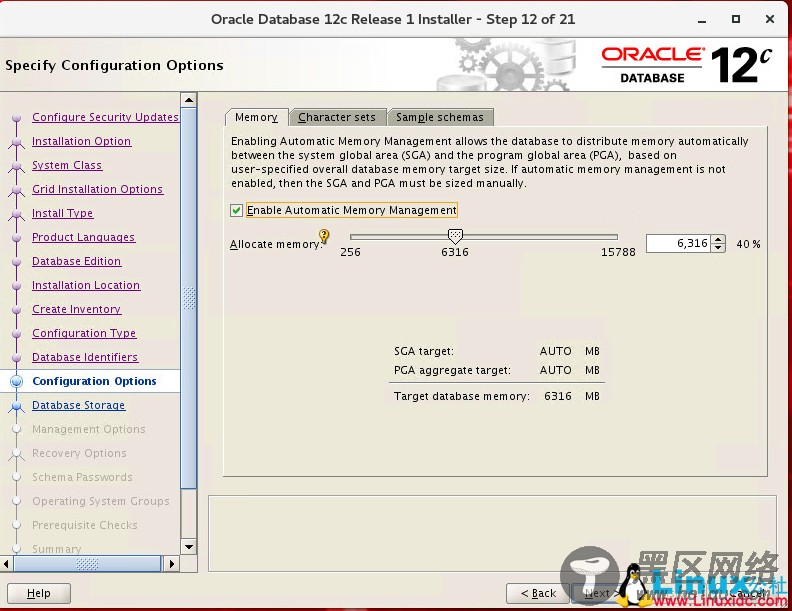This screenshot has width=792, height=611.
Task: Open the Character sets tab
Action: (337, 117)
